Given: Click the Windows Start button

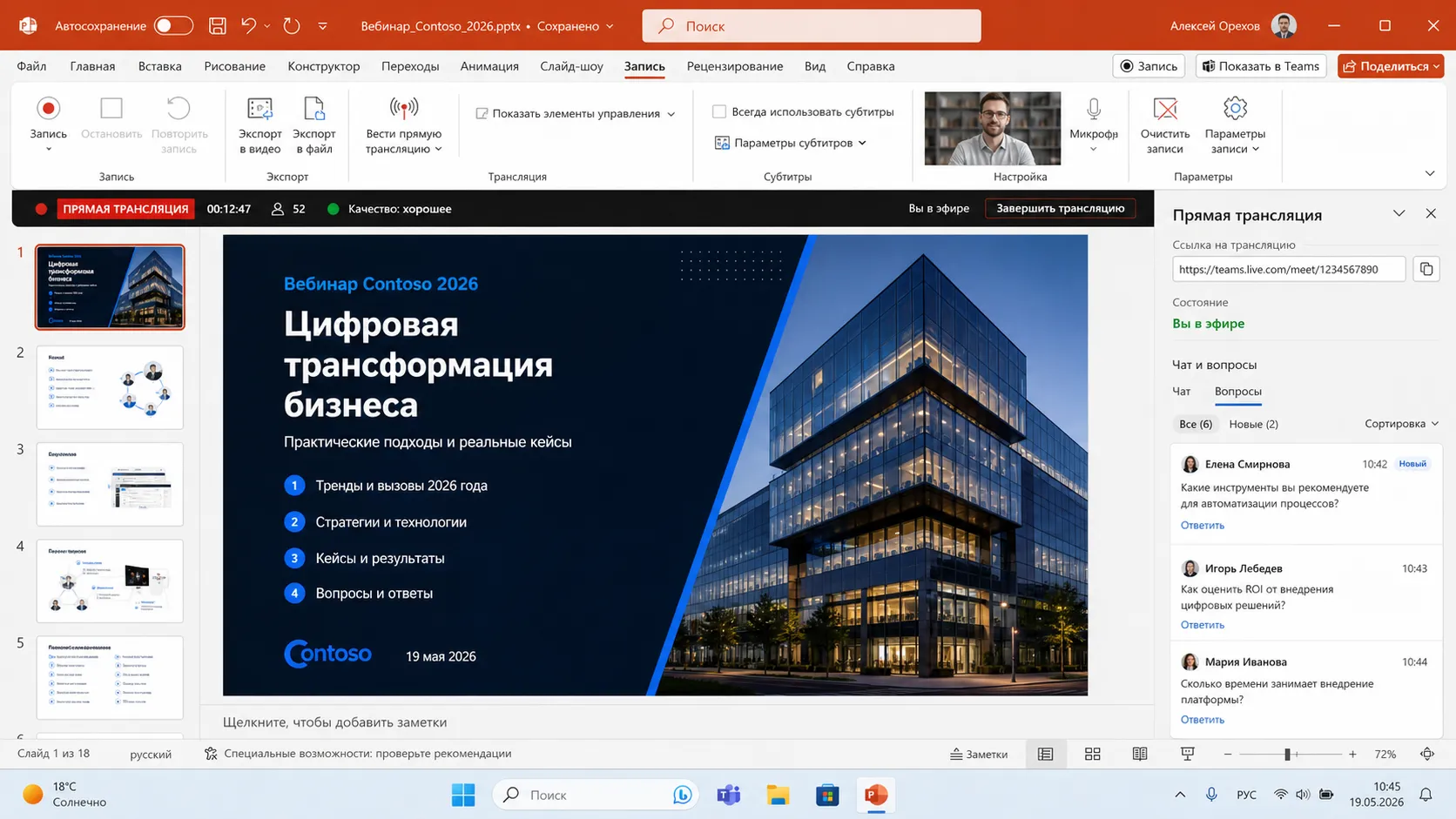Looking at the screenshot, I should pyautogui.click(x=463, y=795).
